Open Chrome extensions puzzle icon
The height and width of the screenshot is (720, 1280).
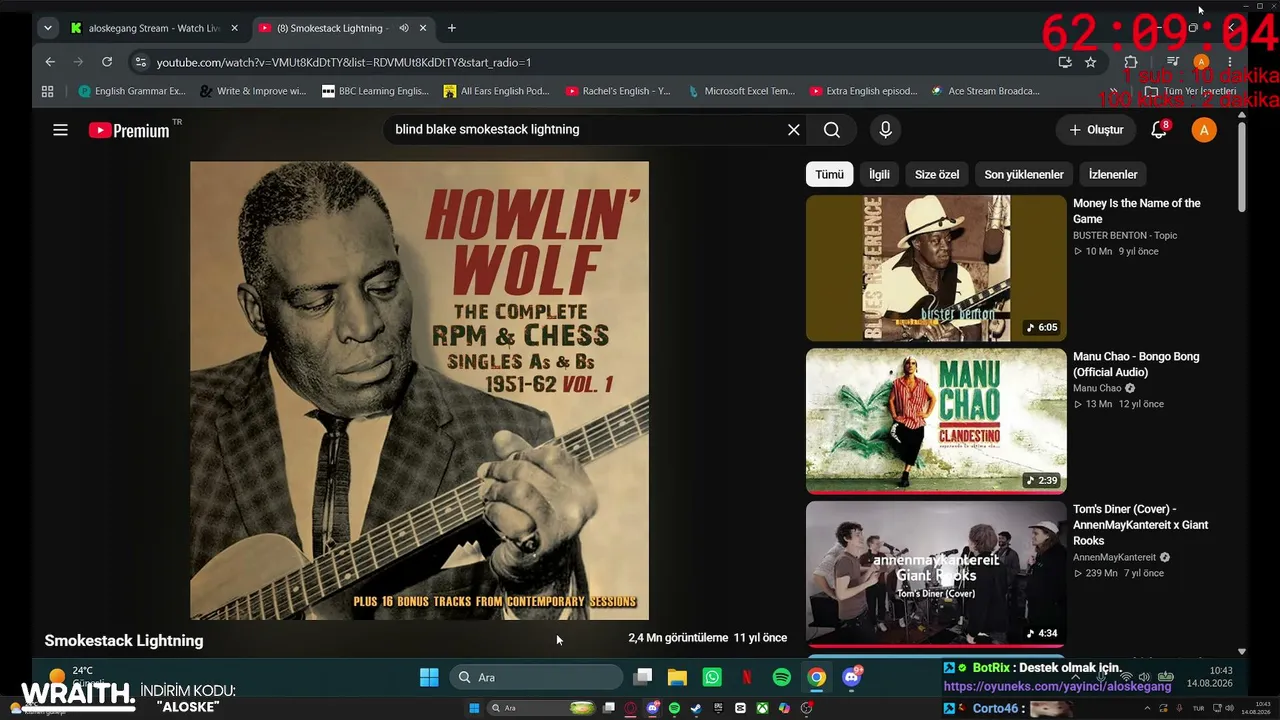[1131, 62]
